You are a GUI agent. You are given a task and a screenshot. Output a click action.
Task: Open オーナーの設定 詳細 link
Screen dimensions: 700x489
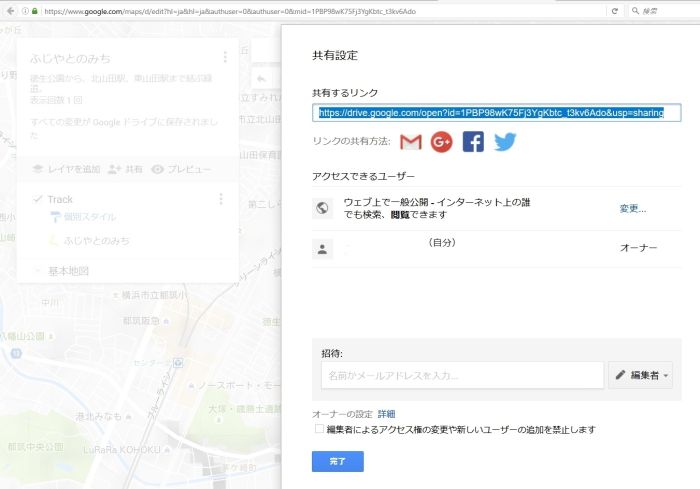click(x=387, y=414)
